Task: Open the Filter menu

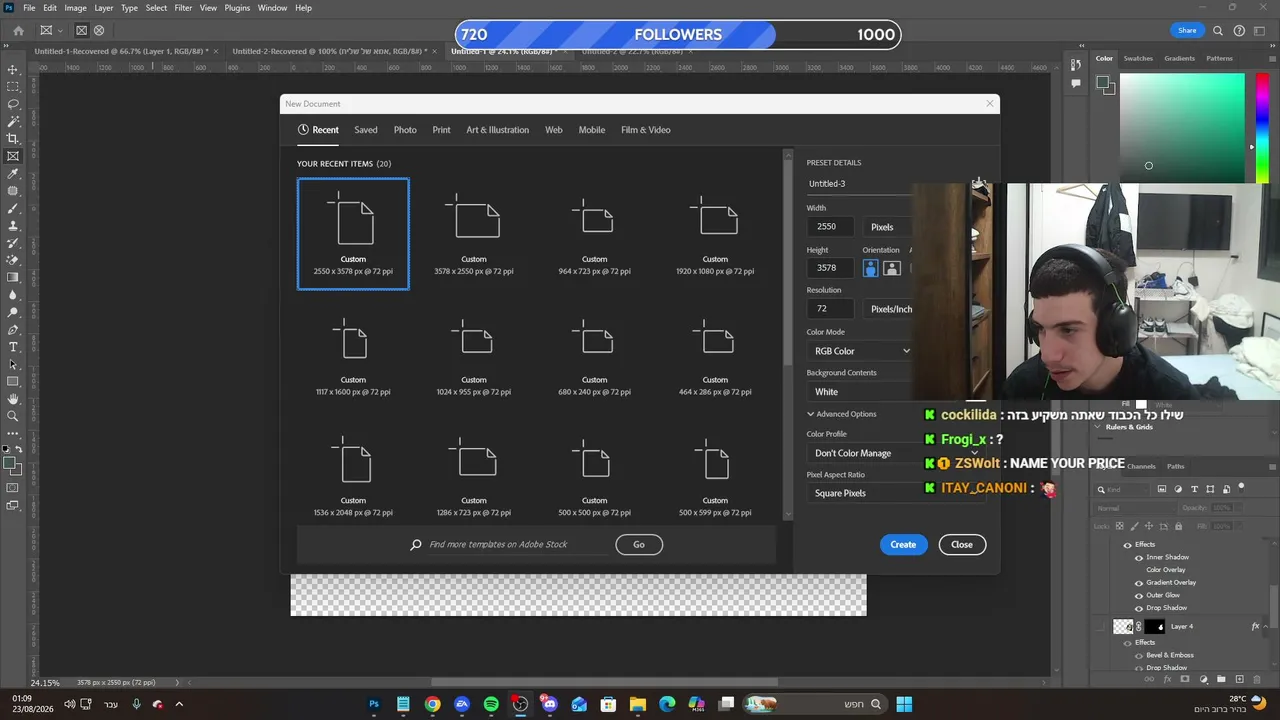Action: 183,8
